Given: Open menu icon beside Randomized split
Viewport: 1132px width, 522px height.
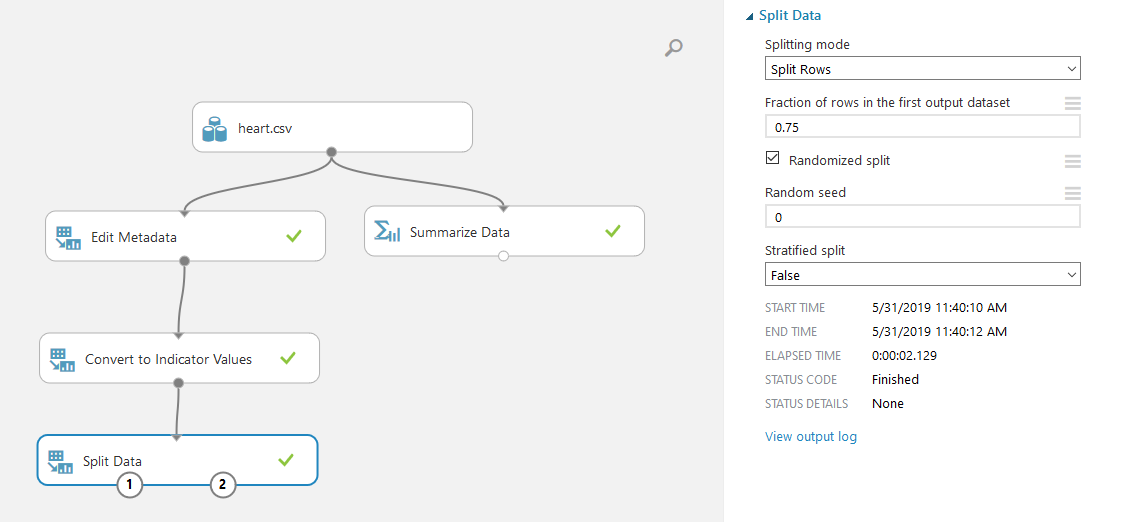Looking at the screenshot, I should pos(1073,161).
